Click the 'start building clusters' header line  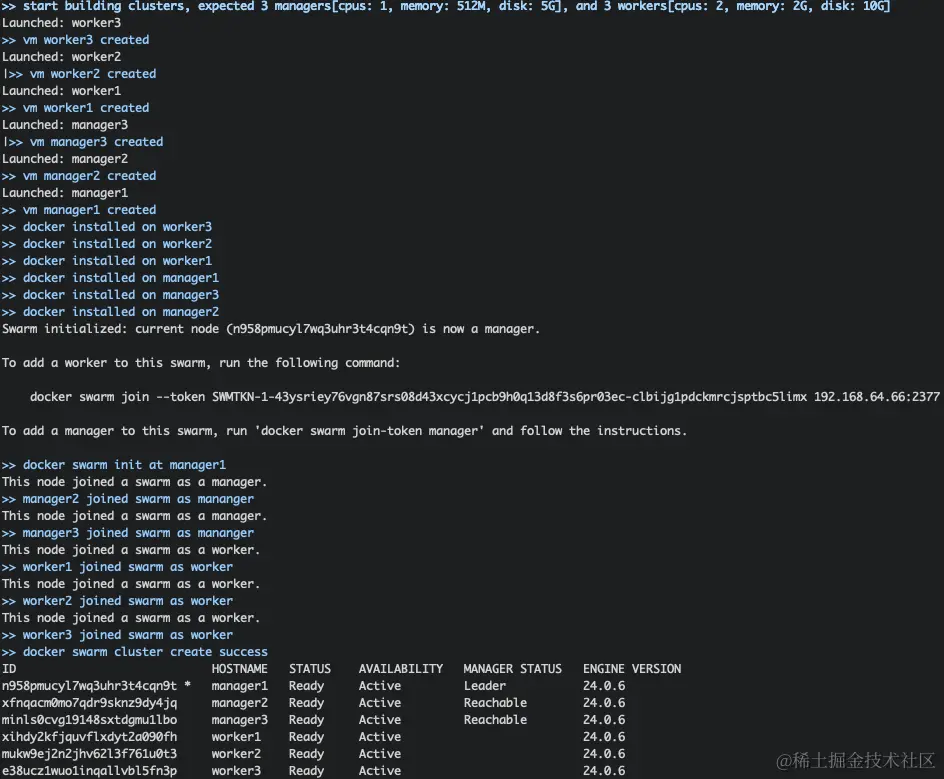tap(446, 7)
